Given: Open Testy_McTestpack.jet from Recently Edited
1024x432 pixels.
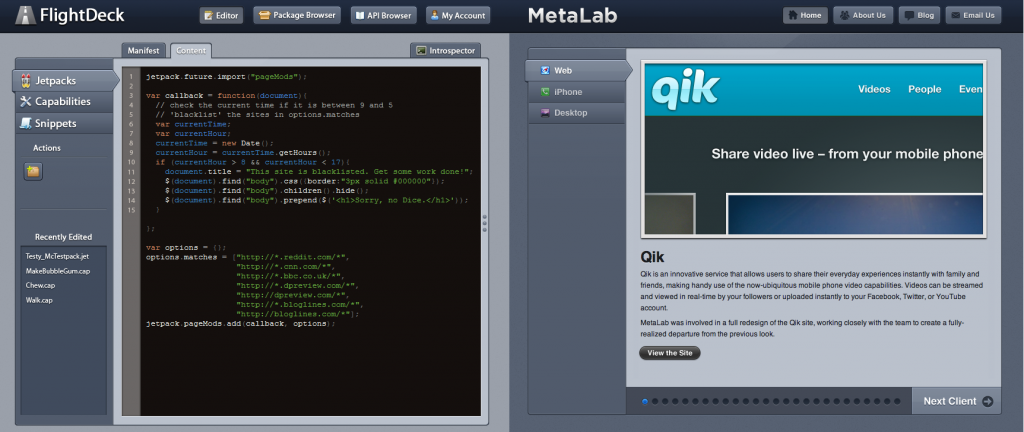Looking at the screenshot, I should pyautogui.click(x=58, y=257).
